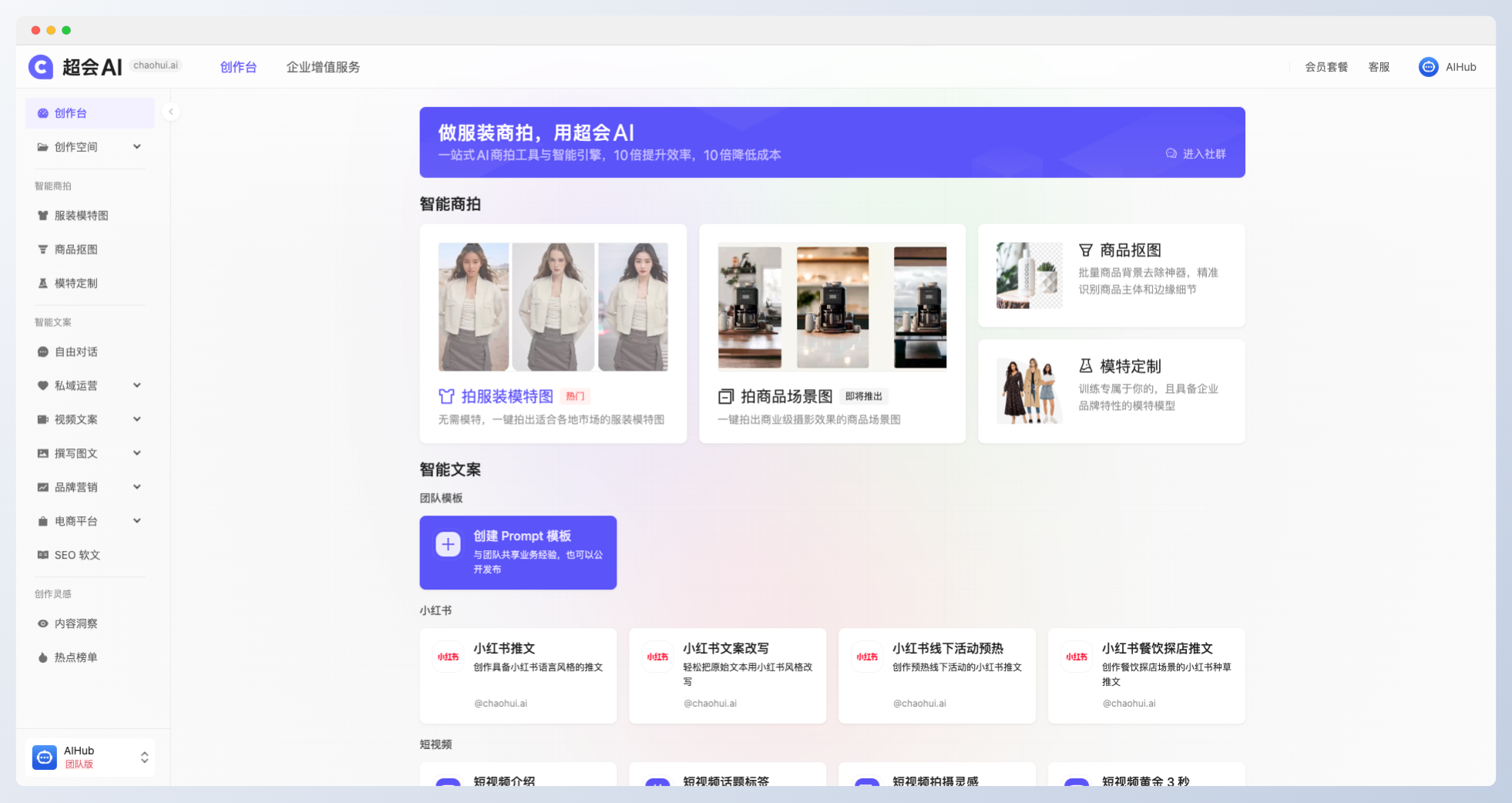The width and height of the screenshot is (1512, 803).
Task: Open 自由对话 under 智能文案
Action: [75, 351]
